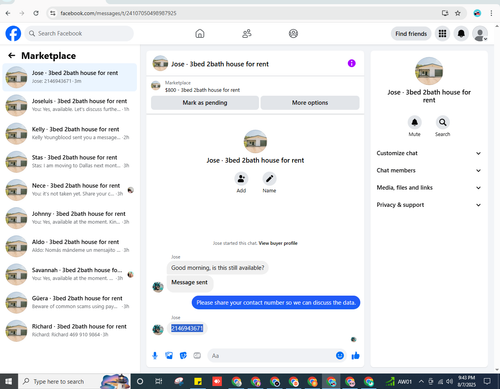Search in conversation magnifier icon

[x=443, y=122]
